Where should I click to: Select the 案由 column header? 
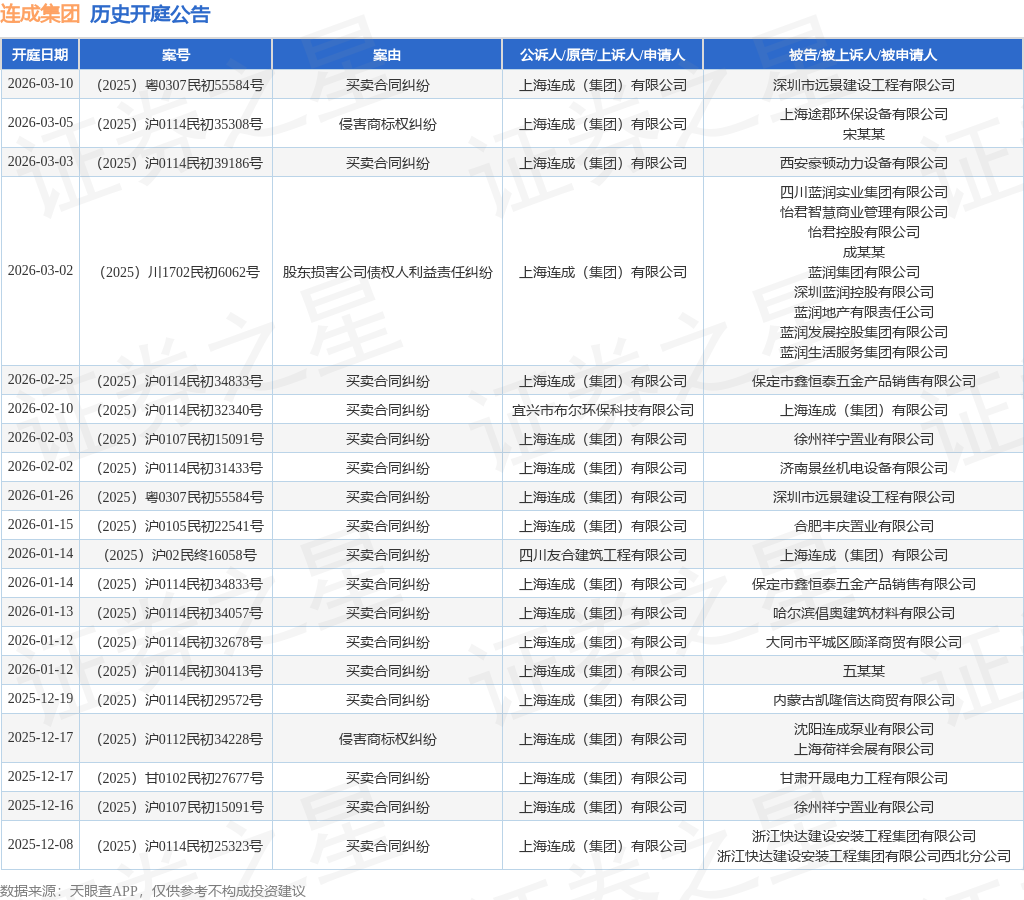click(387, 55)
